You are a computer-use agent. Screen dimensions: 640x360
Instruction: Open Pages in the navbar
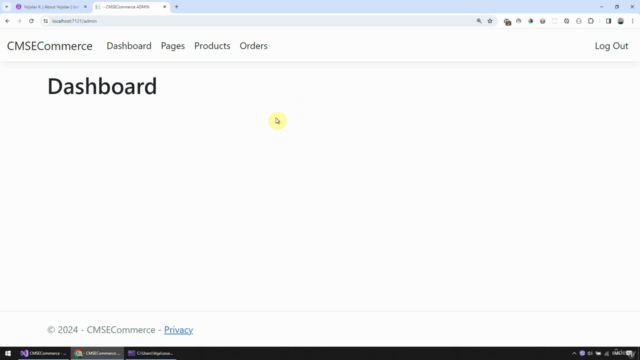[173, 46]
